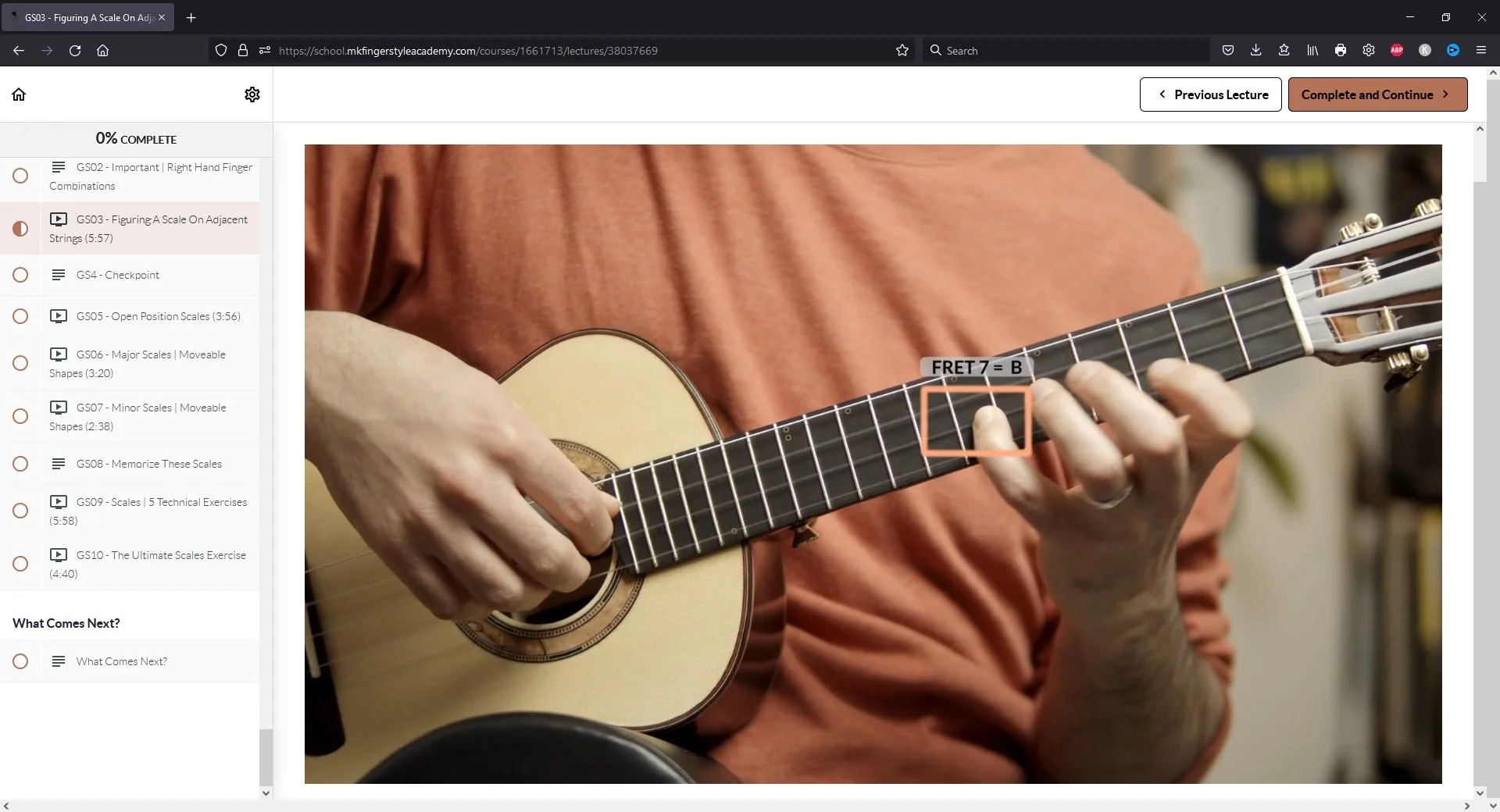Bookmark this page with the star icon
Viewport: 1500px width, 812px height.
click(x=902, y=50)
